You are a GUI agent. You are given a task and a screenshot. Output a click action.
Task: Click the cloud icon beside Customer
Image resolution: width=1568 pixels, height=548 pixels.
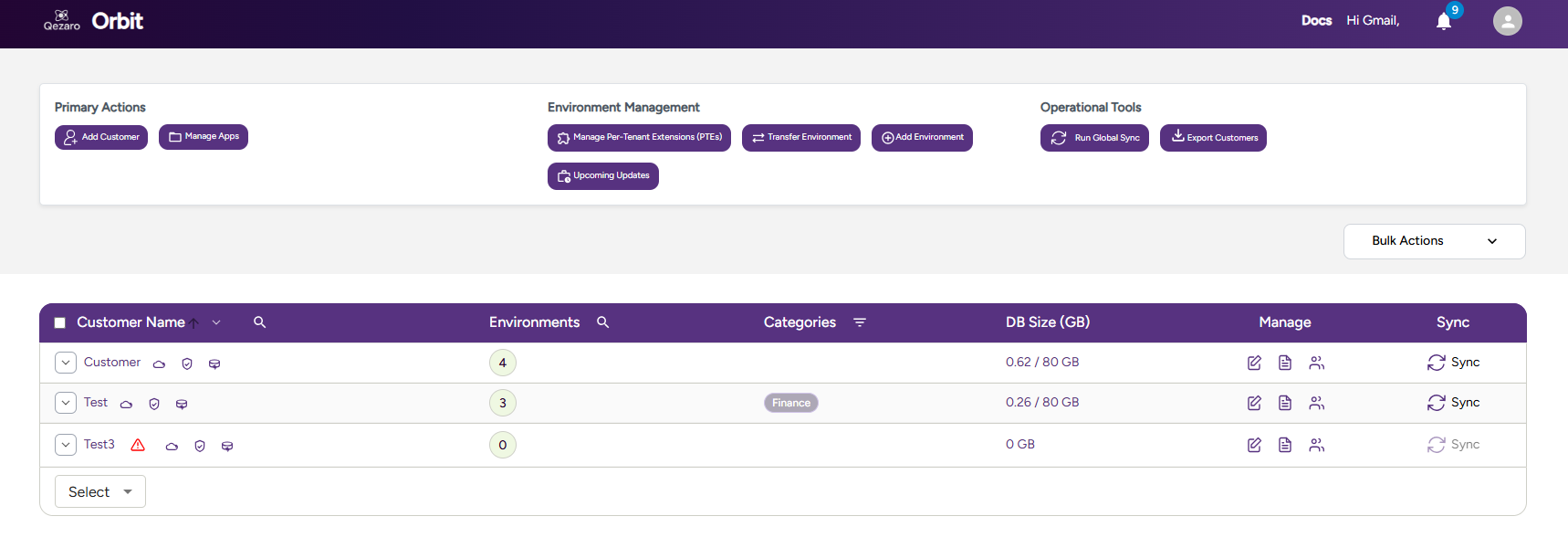pyautogui.click(x=159, y=364)
